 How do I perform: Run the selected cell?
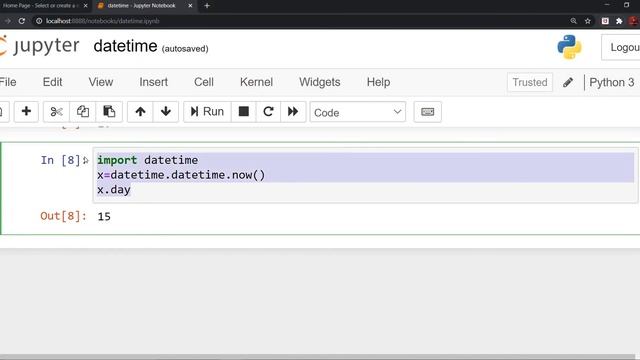coord(207,111)
